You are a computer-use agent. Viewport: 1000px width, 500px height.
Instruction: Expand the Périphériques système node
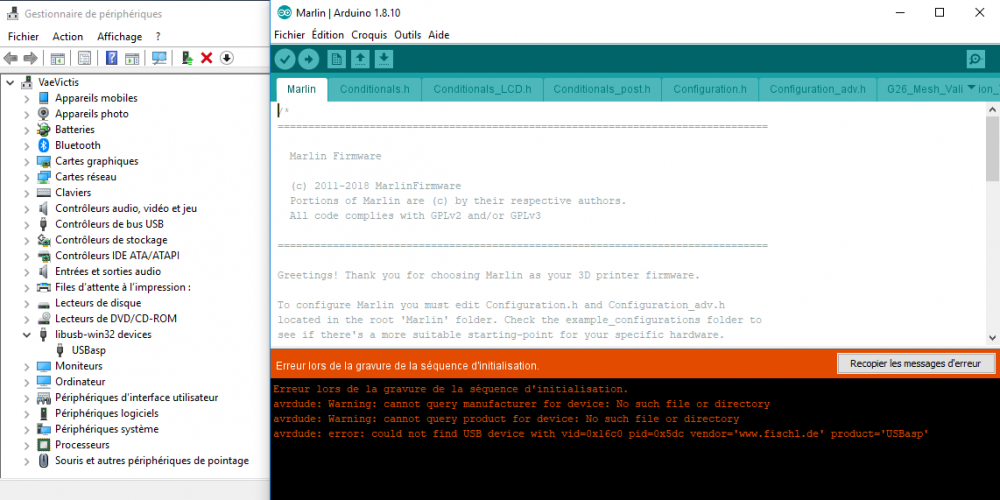(26, 429)
